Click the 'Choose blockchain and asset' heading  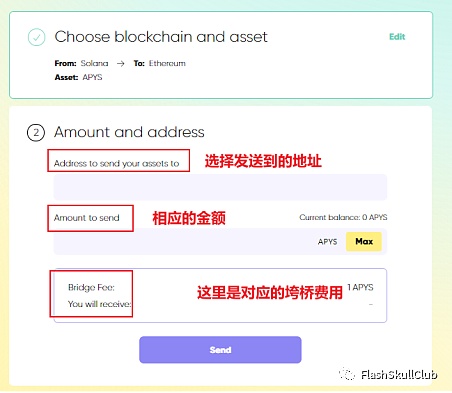point(161,37)
